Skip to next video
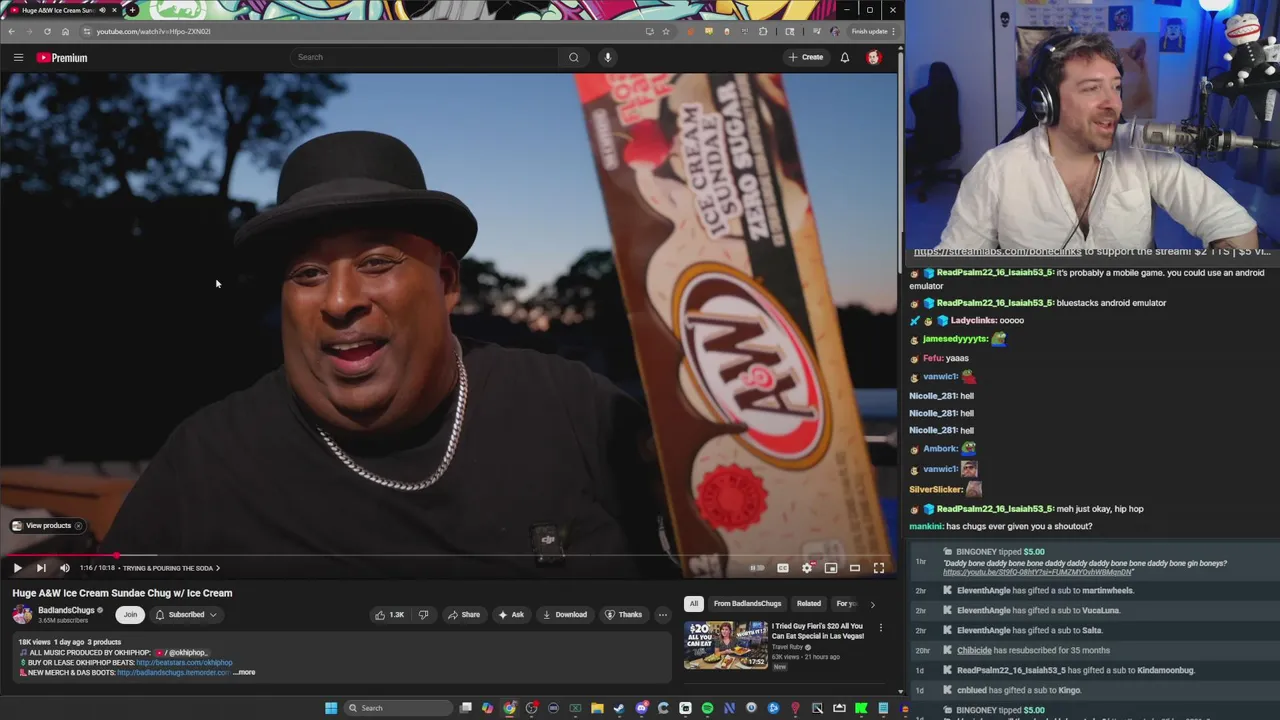The width and height of the screenshot is (1280, 720). (41, 568)
